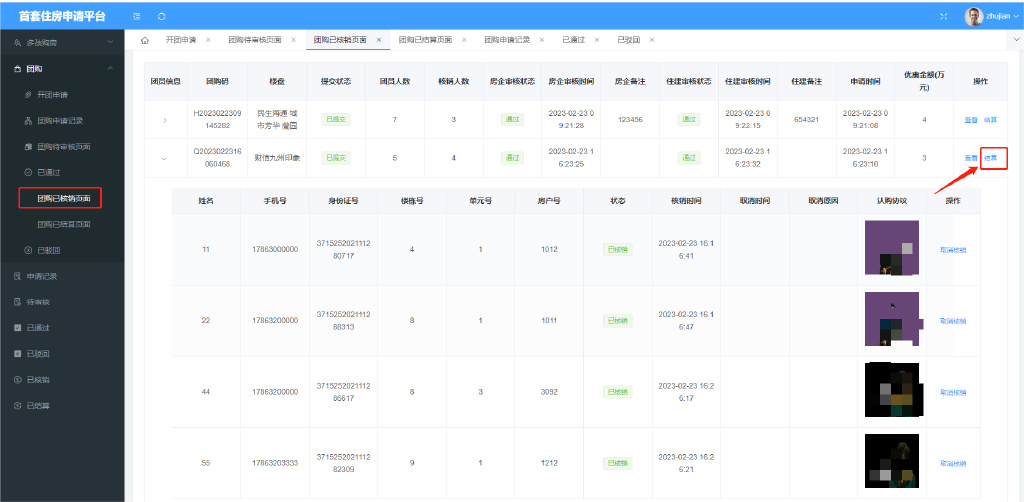Viewport: 1024px width, 502px height.
Task: Open 认购协议 image for member 55
Action: pos(891,461)
